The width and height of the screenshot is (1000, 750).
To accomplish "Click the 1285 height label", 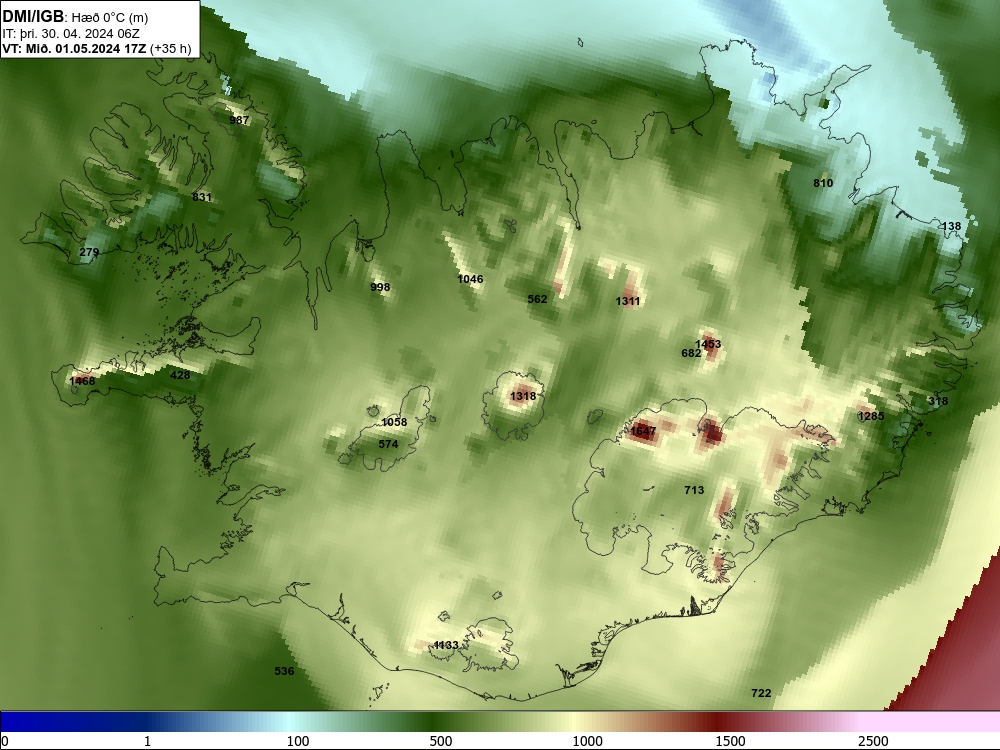I will coord(871,416).
